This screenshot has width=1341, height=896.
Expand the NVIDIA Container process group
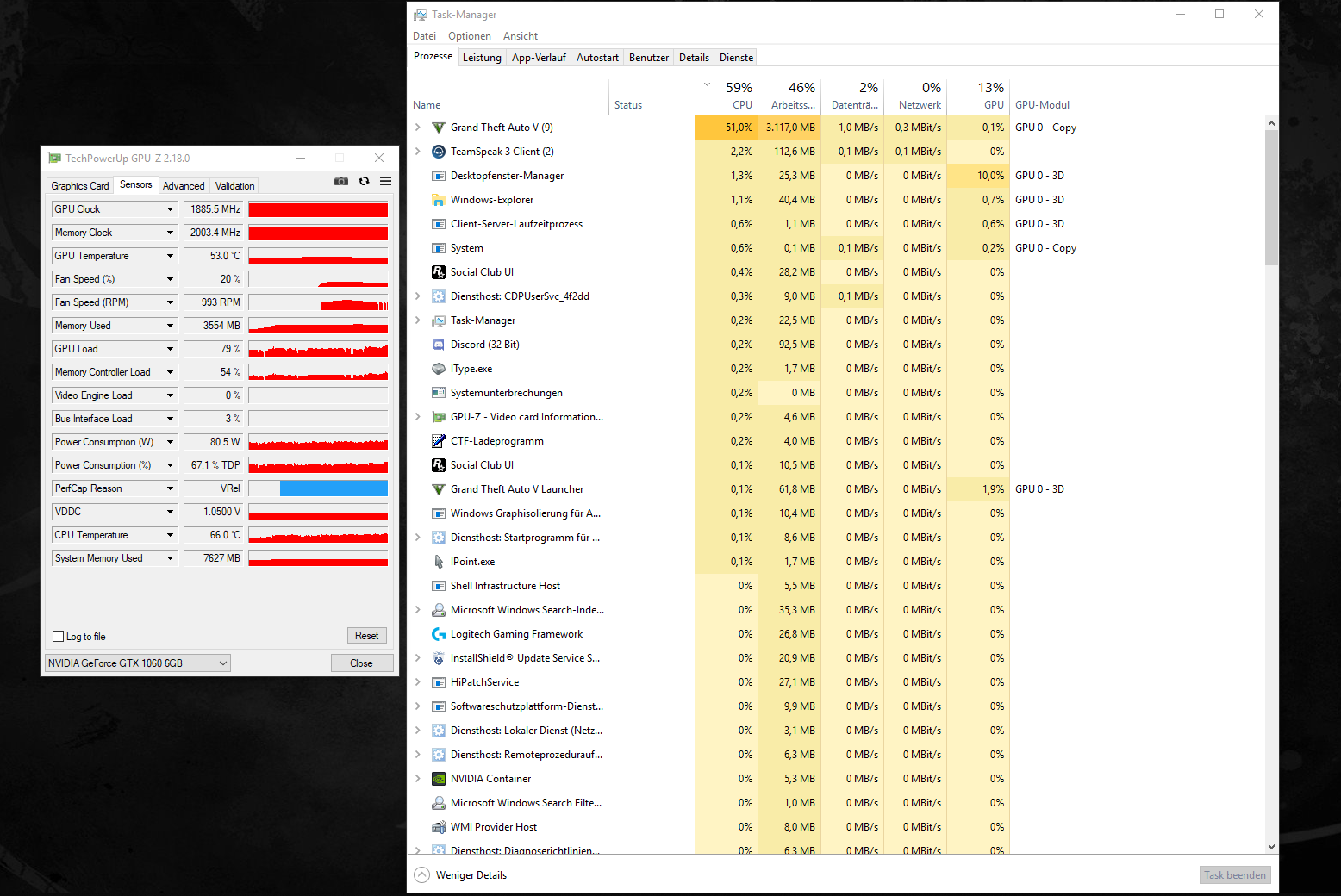(x=418, y=779)
